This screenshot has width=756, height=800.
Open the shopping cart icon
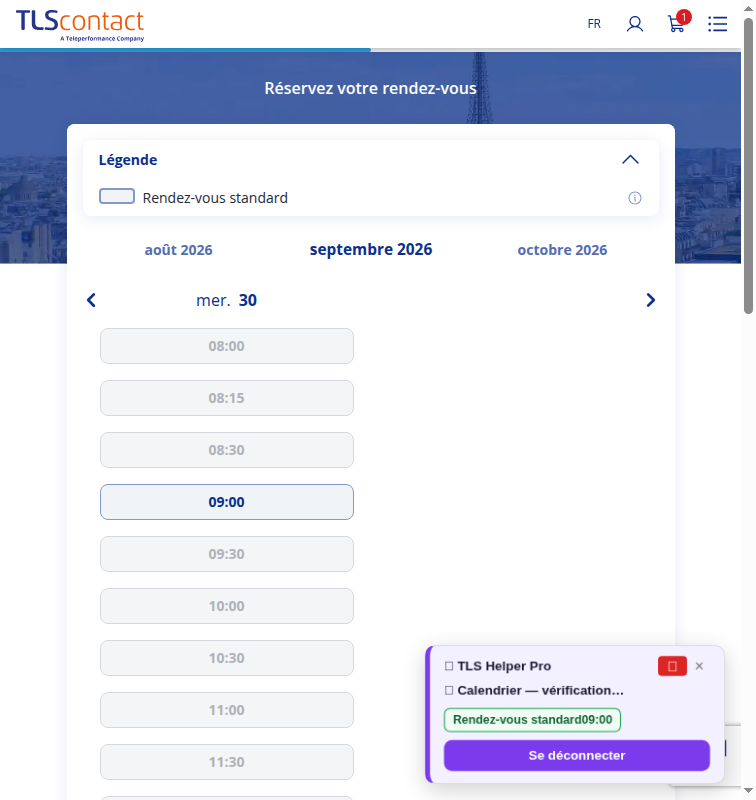(677, 23)
